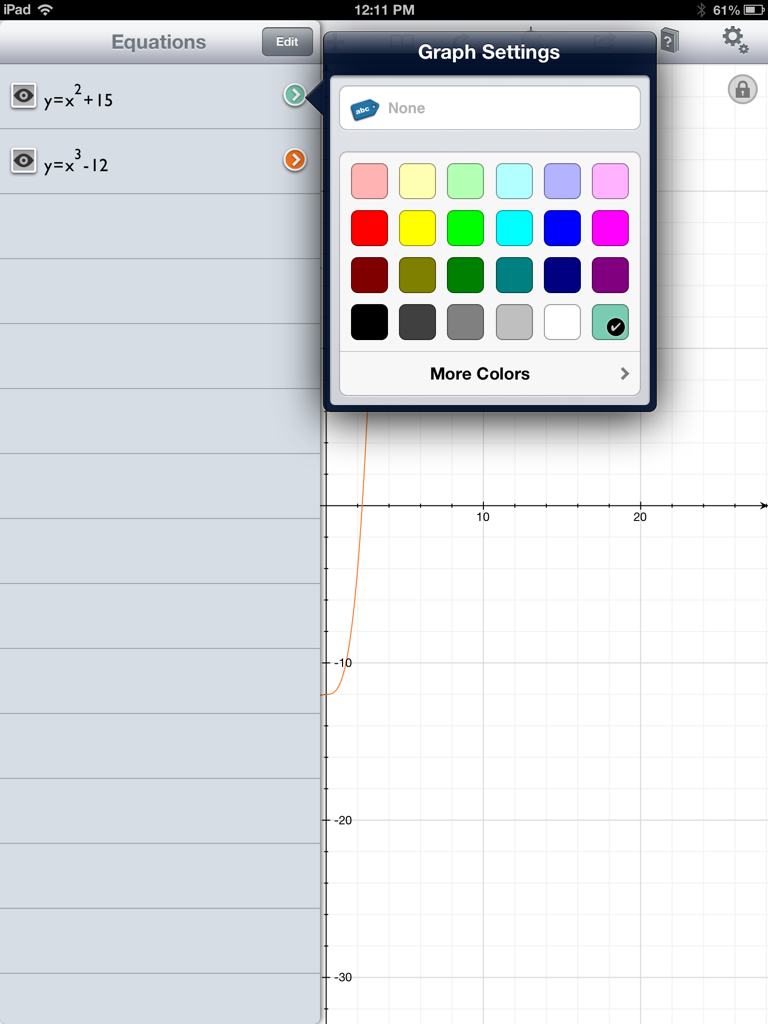
Task: Select the light cyan color swatch
Action: 515,181
